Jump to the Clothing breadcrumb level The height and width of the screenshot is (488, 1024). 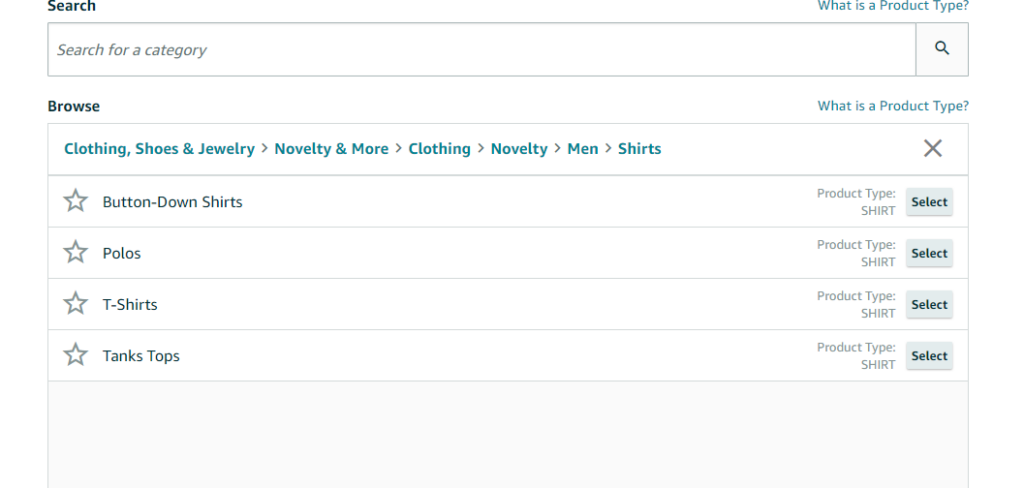(x=439, y=149)
